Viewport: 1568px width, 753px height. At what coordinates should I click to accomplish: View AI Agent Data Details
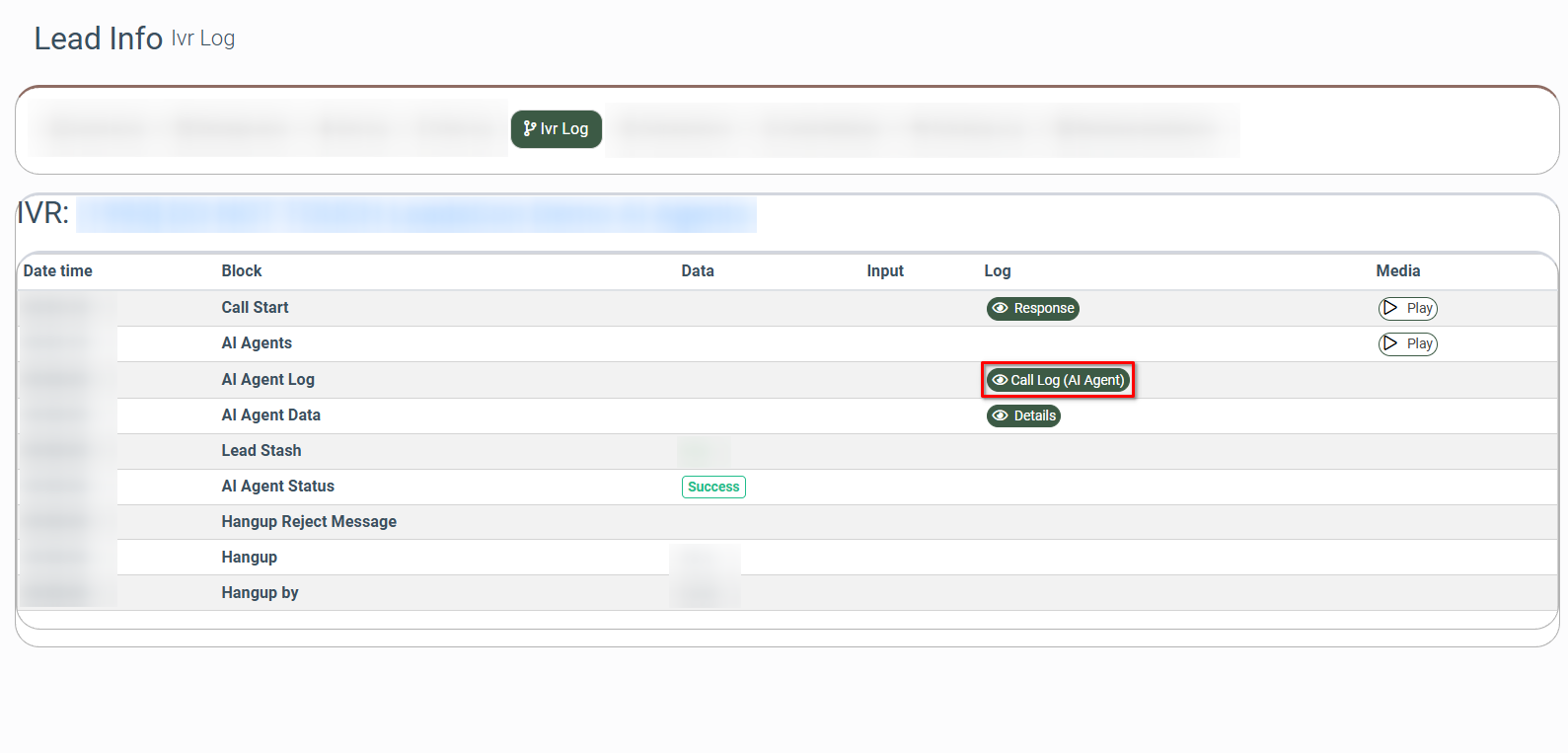1023,416
